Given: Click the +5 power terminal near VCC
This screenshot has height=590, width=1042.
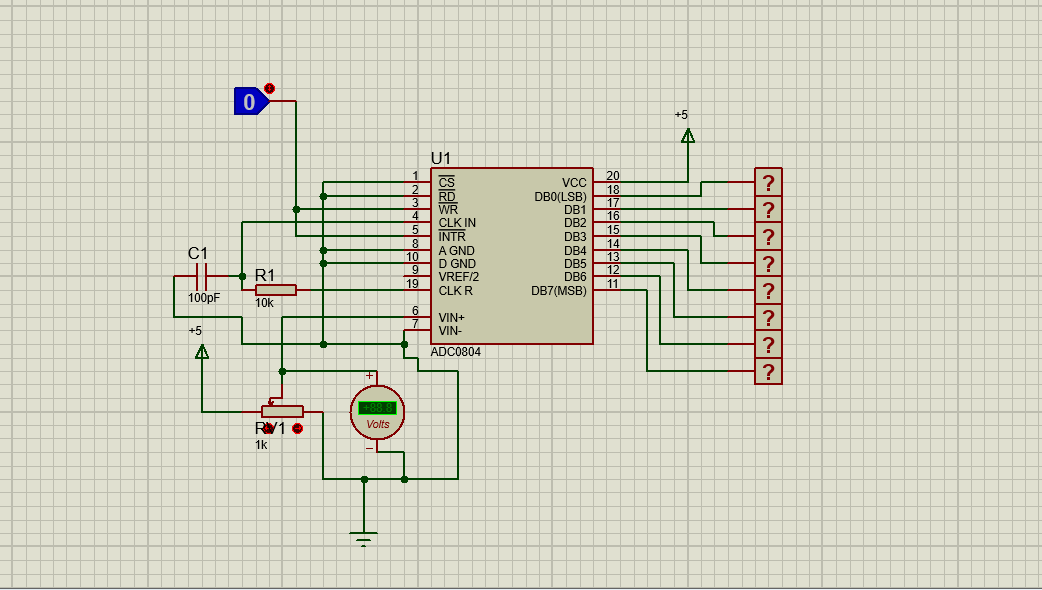Looking at the screenshot, I should [x=688, y=136].
